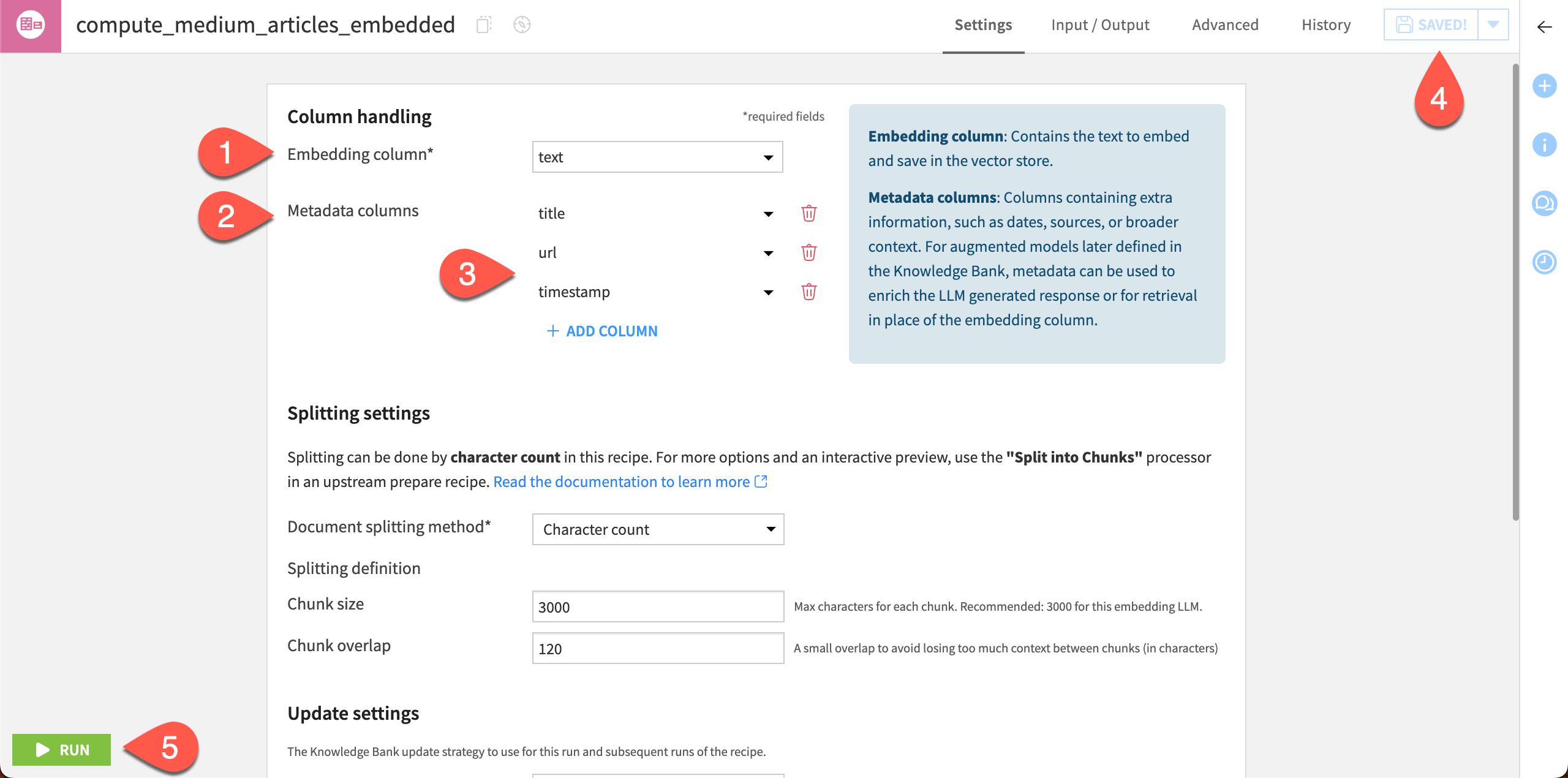The image size is (1568, 778).
Task: Open the timestamp metadata column dropdown
Action: (x=657, y=292)
